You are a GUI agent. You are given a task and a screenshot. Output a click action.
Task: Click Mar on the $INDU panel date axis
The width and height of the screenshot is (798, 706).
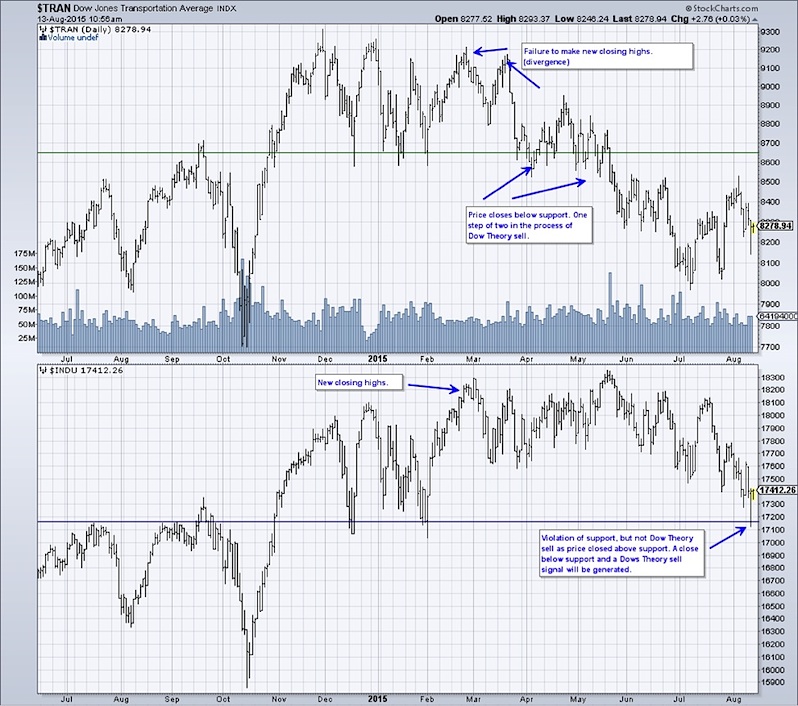(473, 699)
